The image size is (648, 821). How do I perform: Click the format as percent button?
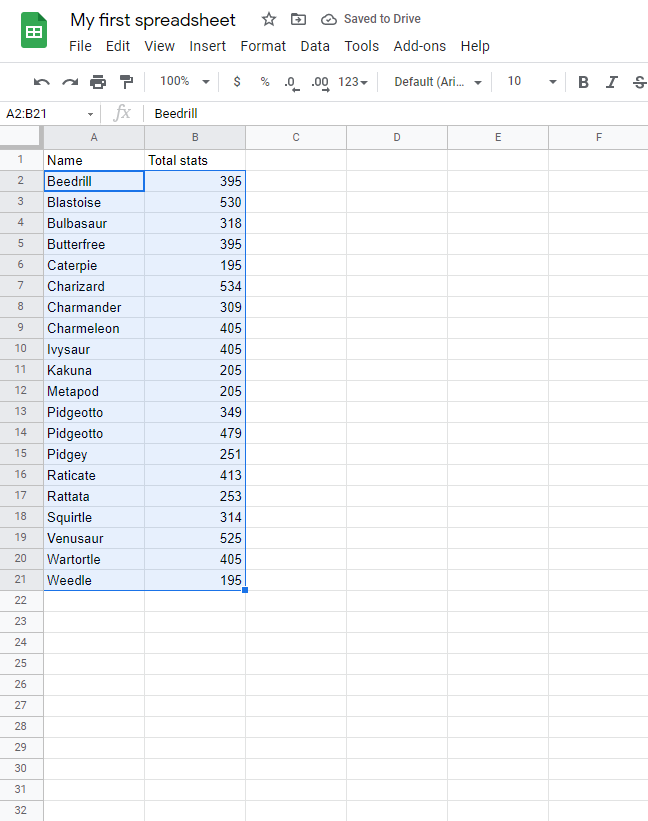[x=265, y=82]
